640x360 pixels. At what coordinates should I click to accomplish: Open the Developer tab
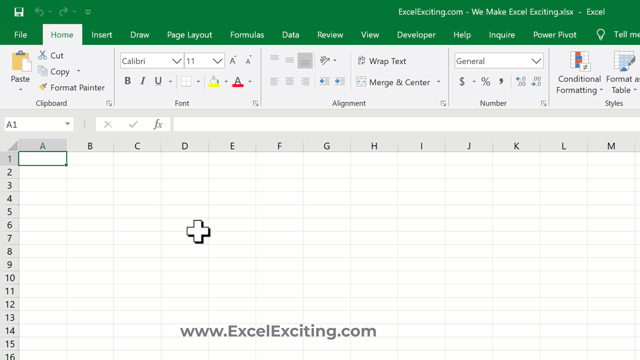pyautogui.click(x=416, y=35)
